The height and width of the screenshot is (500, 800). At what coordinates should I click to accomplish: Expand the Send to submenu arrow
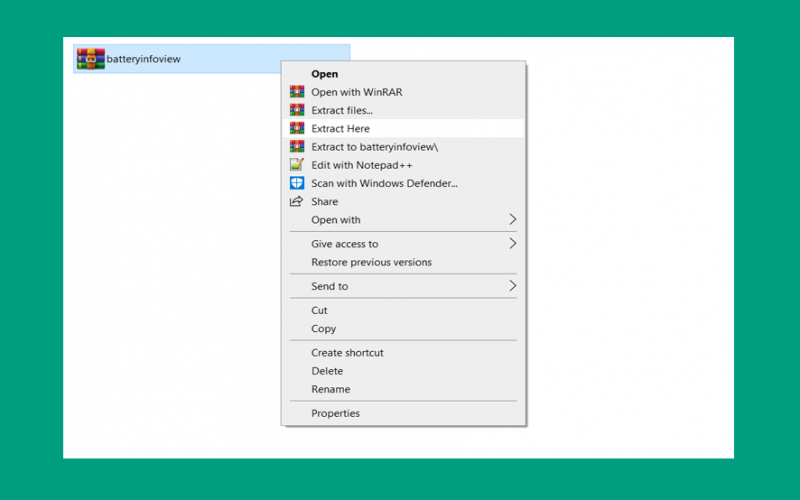tap(513, 286)
